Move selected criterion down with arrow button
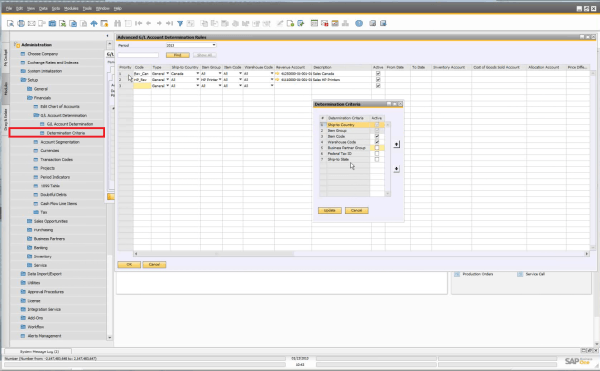Viewport: 600px width, 371px height. pyautogui.click(x=397, y=169)
